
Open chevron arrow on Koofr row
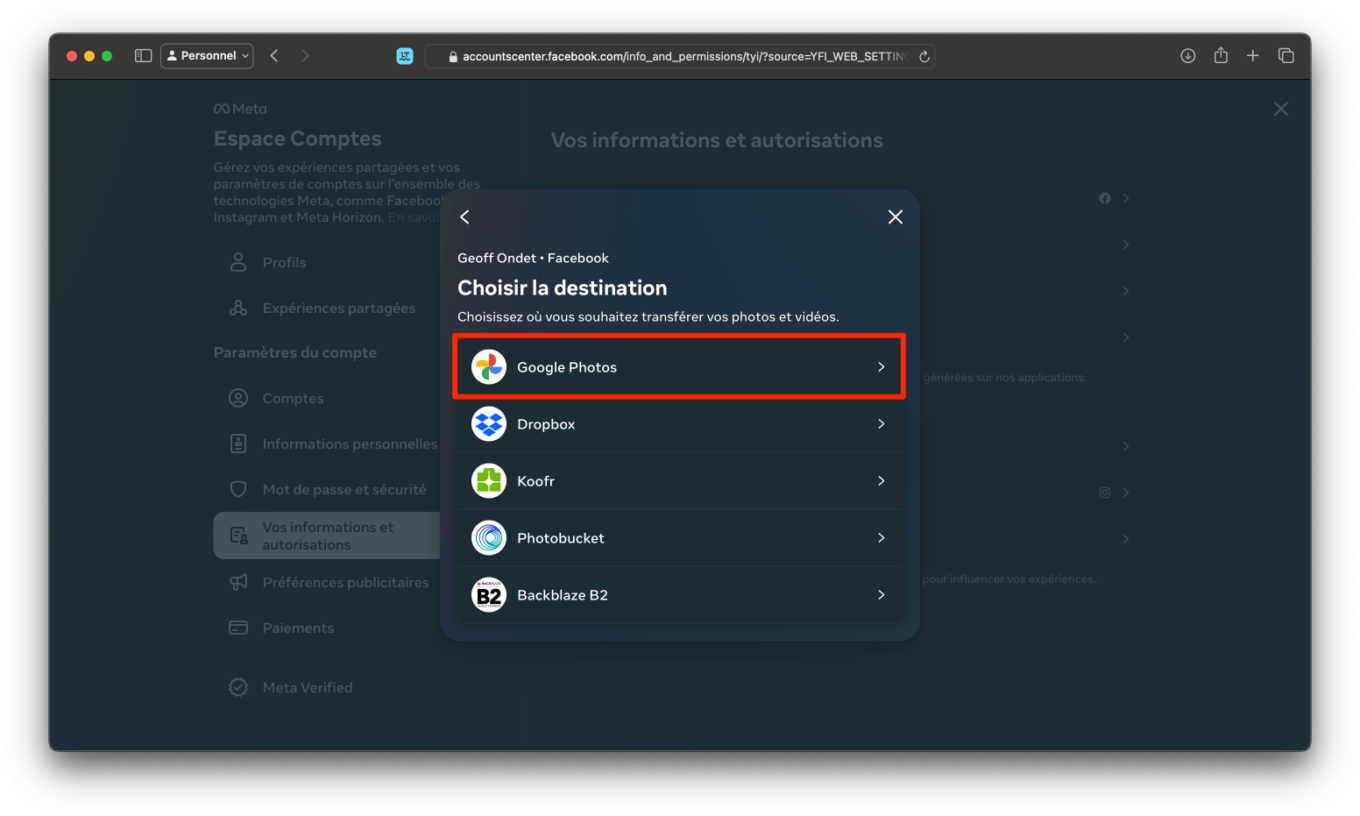(x=881, y=481)
